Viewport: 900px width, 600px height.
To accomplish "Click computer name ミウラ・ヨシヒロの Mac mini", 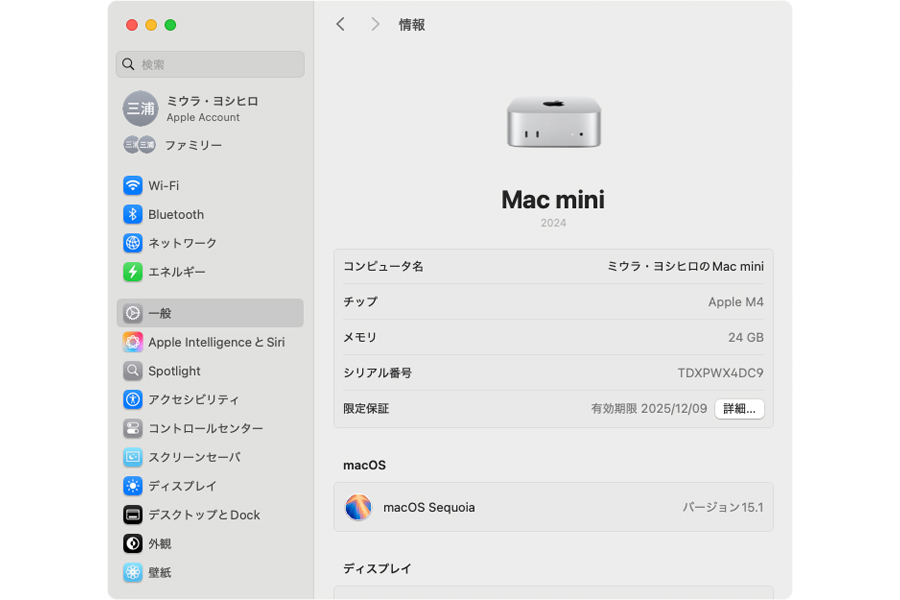I will pyautogui.click(x=685, y=266).
